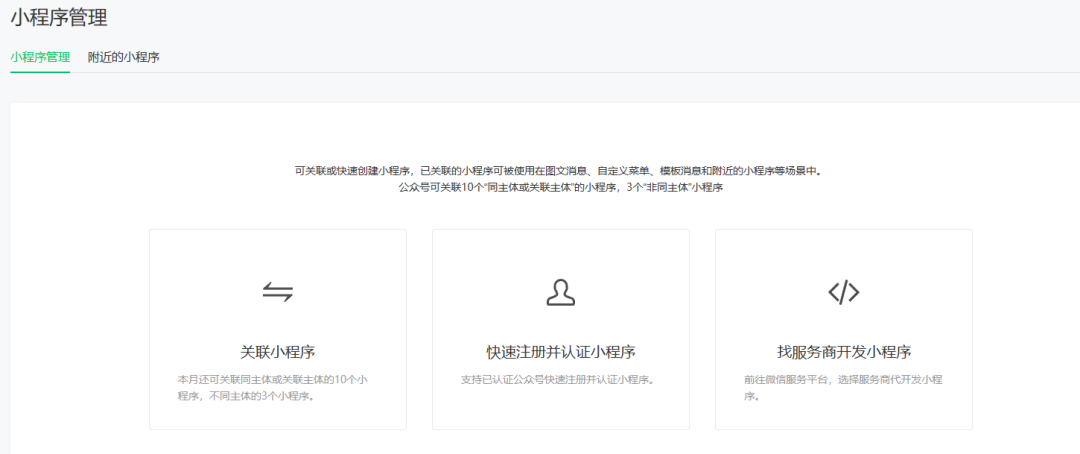1080x454 pixels.
Task: Click 前往微信服务平台 description text
Action: pyautogui.click(x=843, y=388)
